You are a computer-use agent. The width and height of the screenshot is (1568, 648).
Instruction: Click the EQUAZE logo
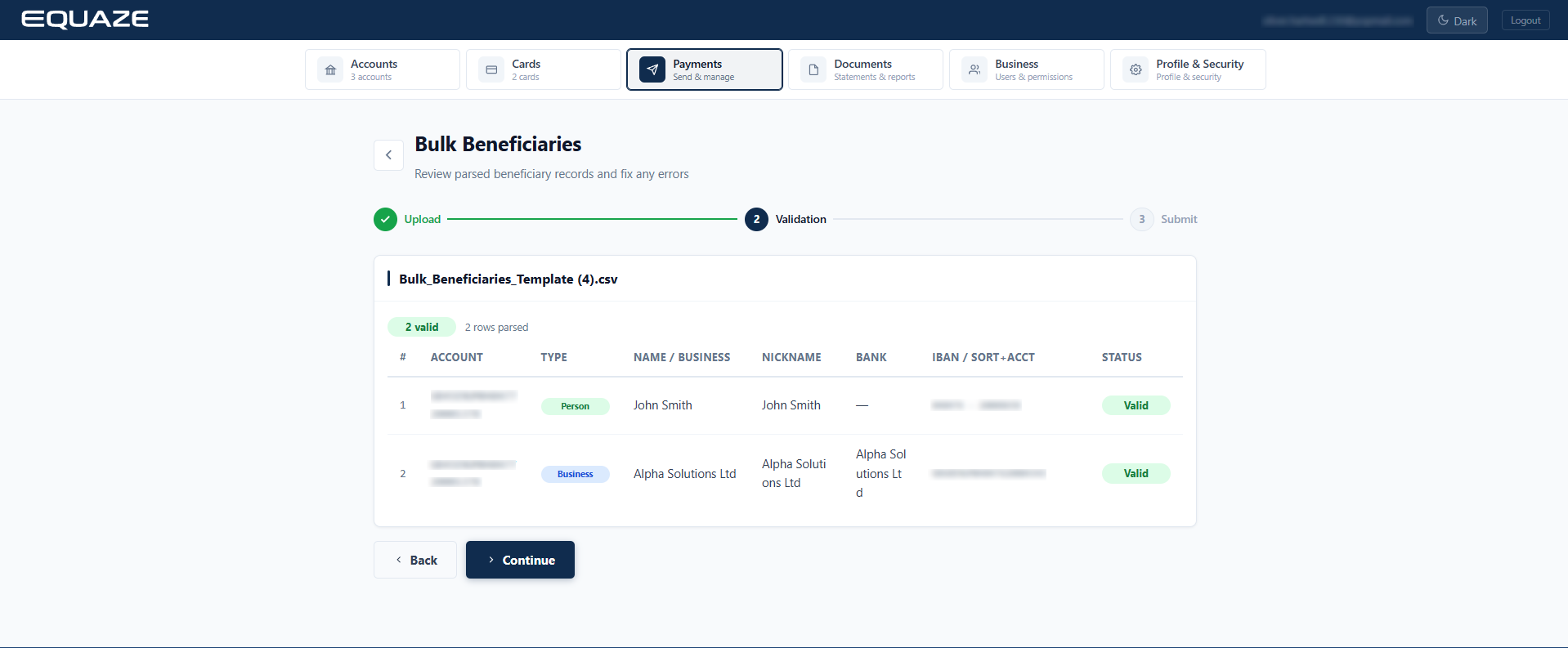point(85,20)
